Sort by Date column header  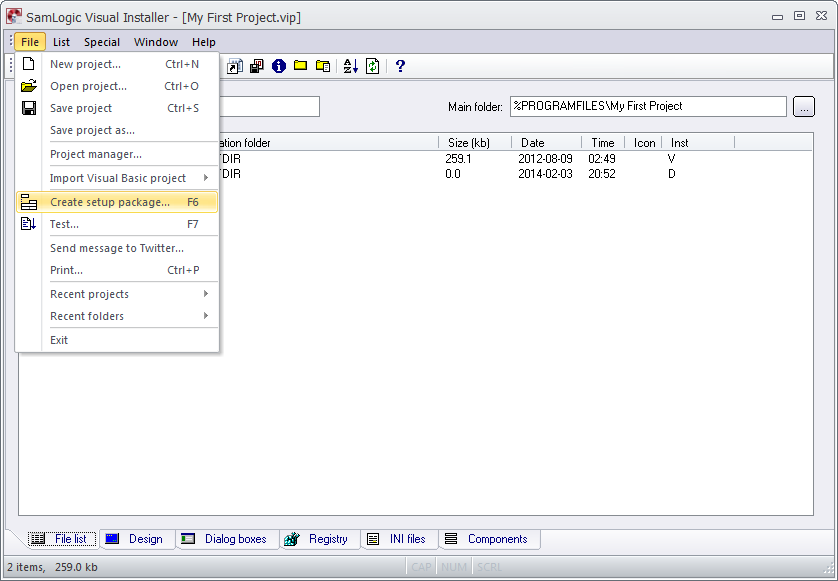[x=546, y=143]
